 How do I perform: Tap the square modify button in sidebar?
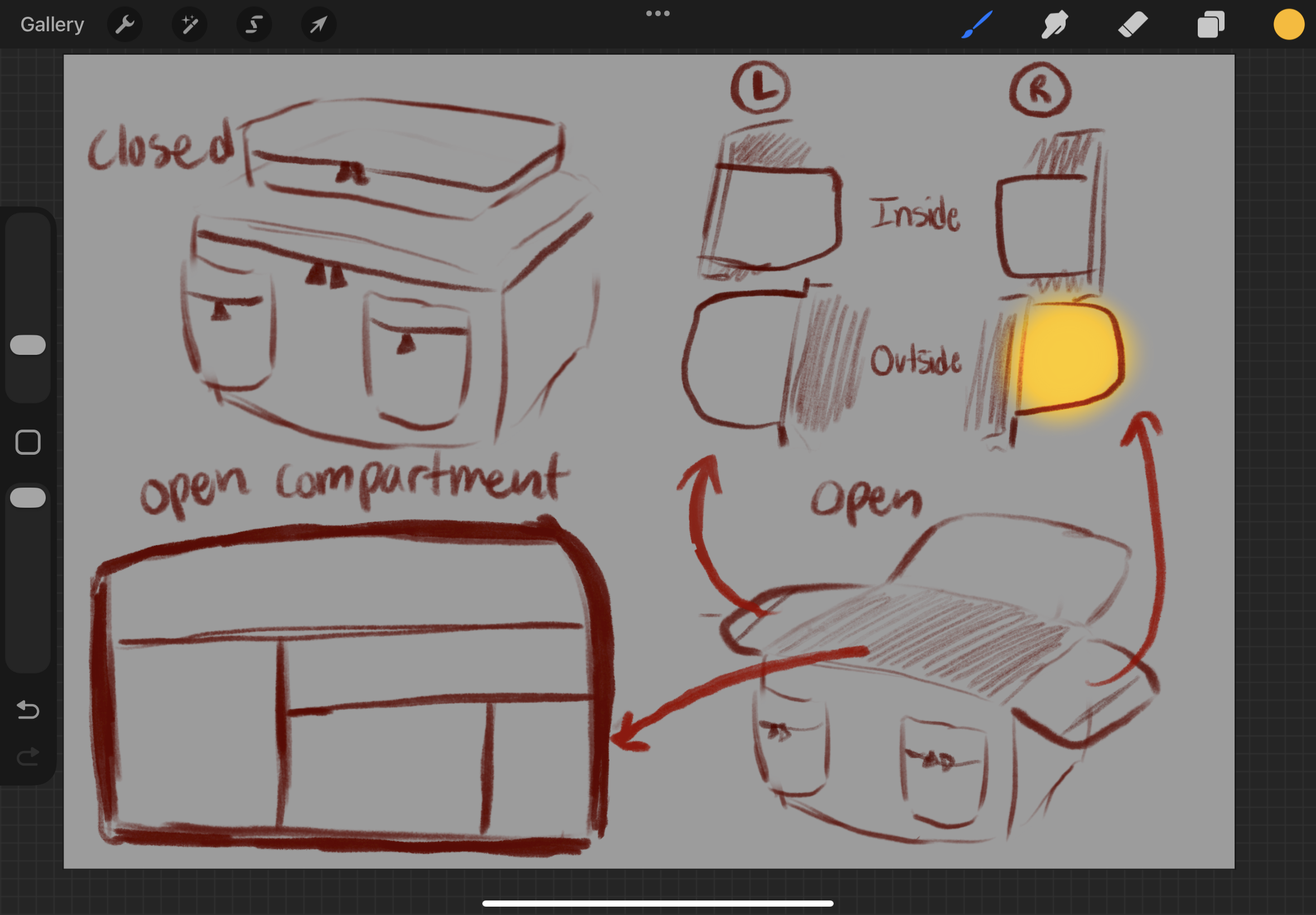(27, 442)
